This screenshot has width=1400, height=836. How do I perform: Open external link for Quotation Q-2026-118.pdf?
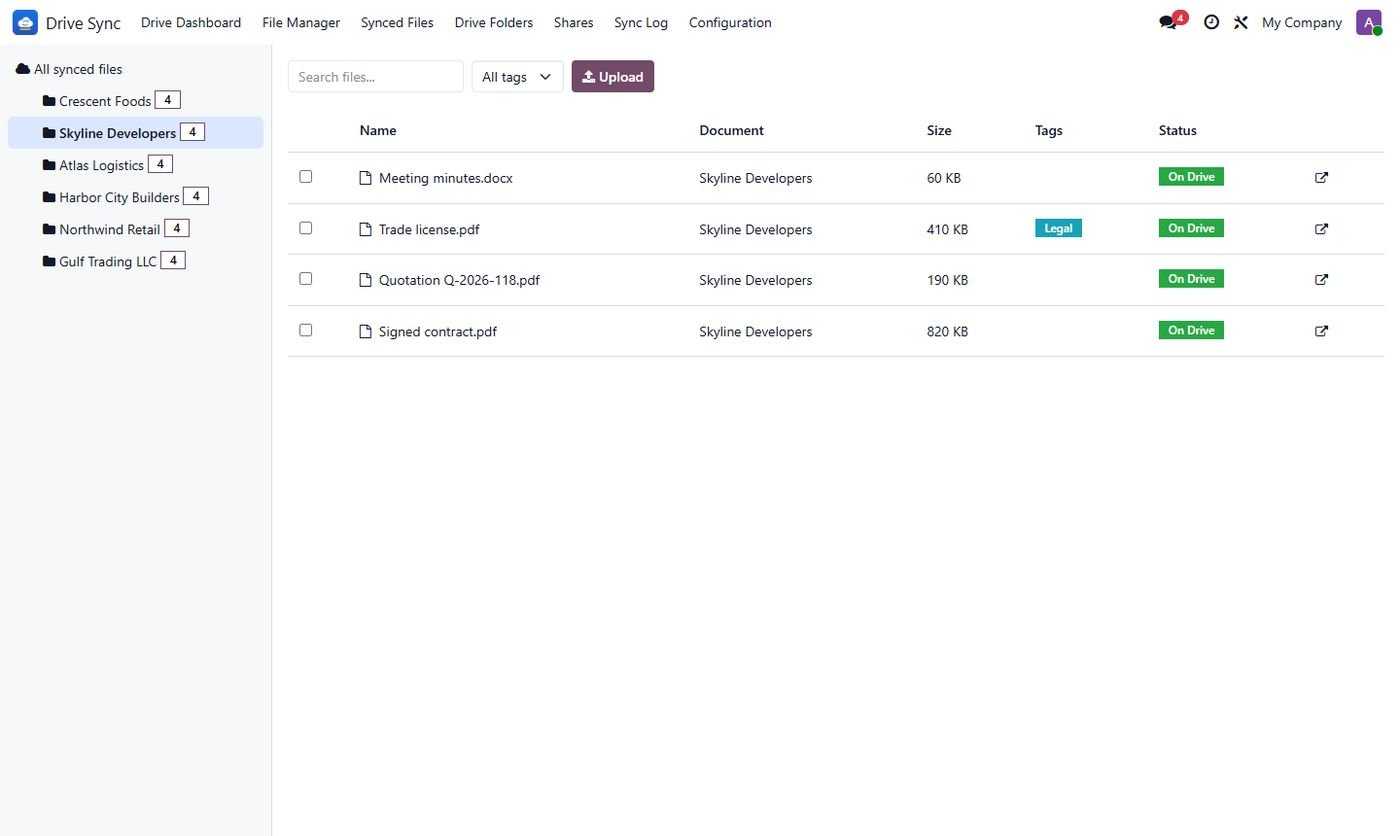click(1321, 280)
